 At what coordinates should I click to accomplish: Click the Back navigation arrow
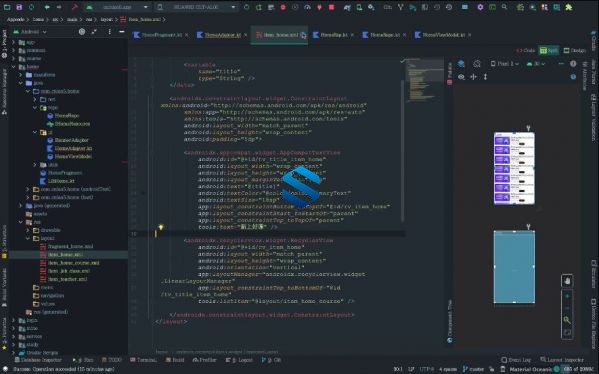(47, 7)
